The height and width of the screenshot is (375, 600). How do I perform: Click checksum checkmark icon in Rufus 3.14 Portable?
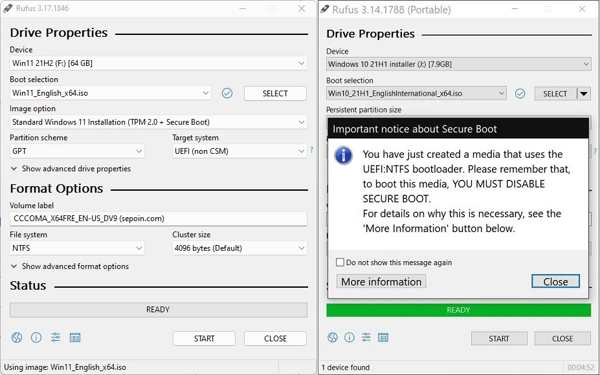520,93
